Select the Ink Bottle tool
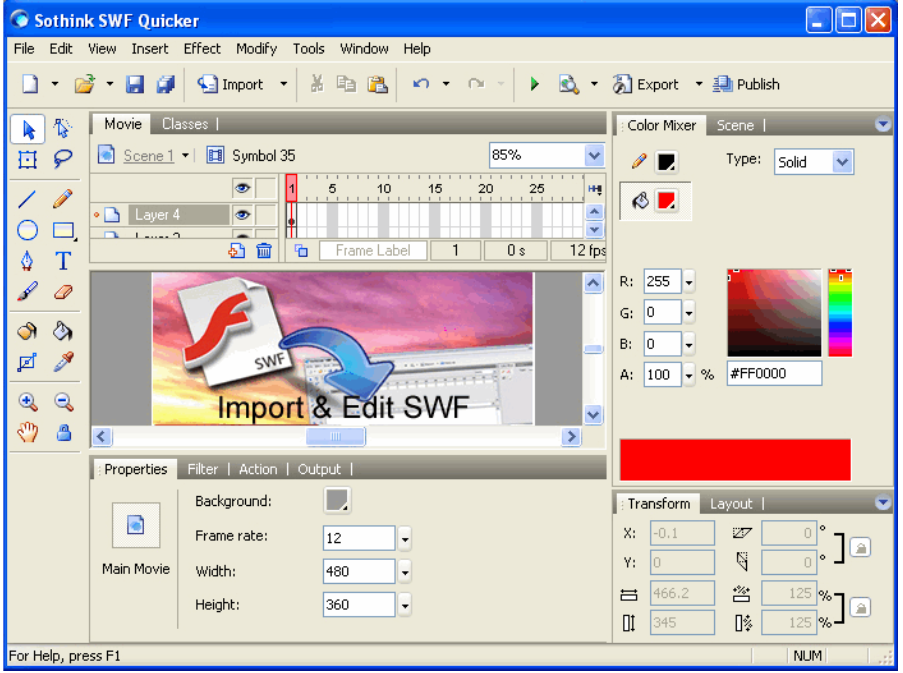 click(28, 332)
